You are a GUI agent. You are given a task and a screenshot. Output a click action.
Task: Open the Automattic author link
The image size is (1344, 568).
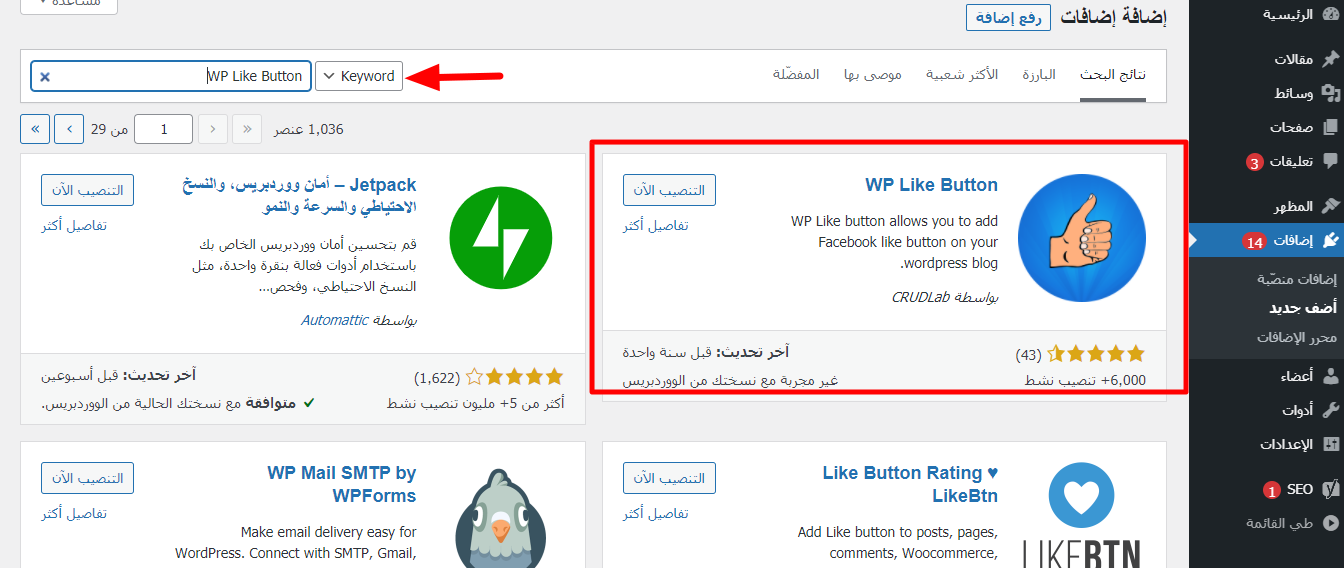335,320
